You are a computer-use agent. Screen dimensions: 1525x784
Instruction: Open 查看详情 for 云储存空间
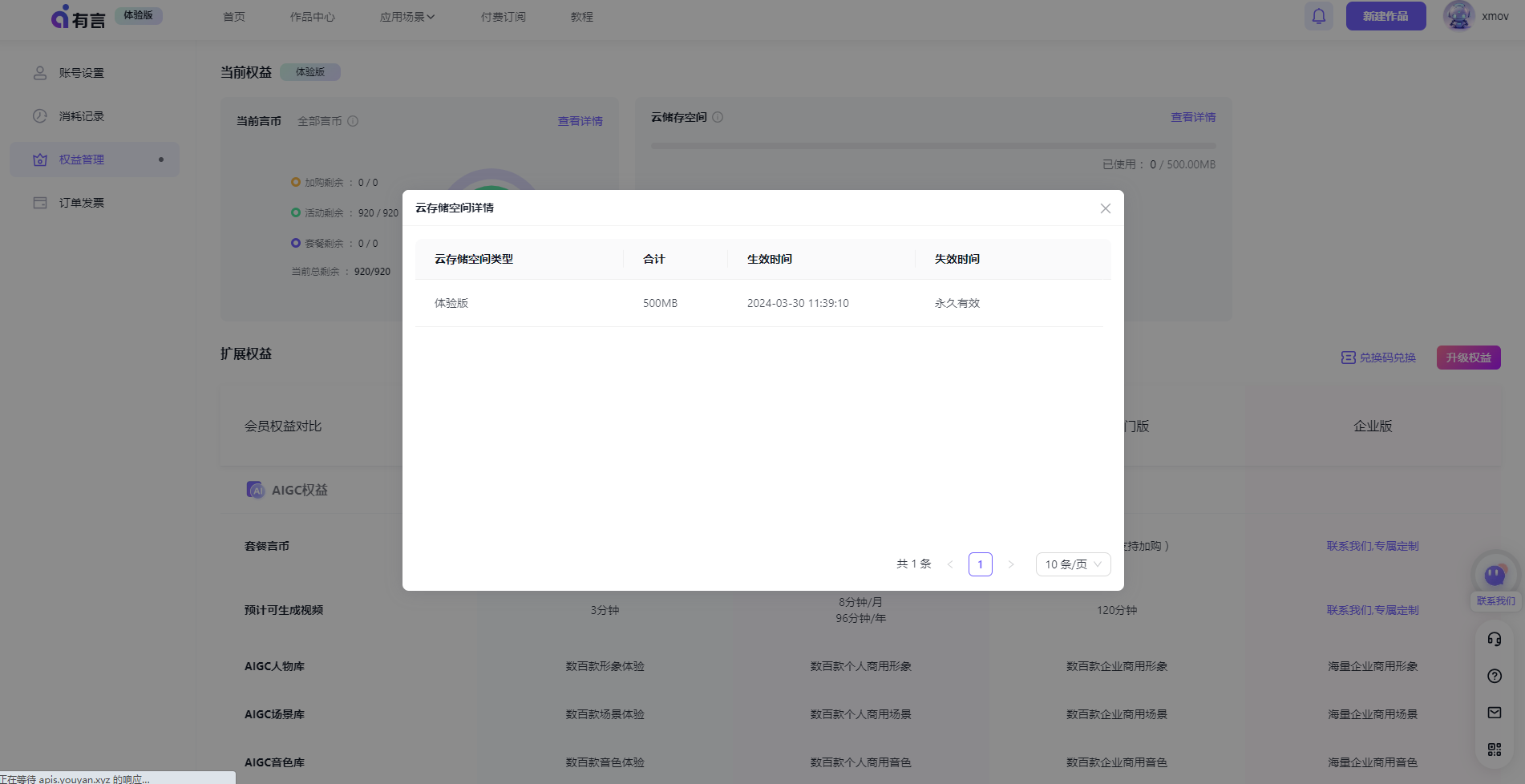(x=1193, y=117)
